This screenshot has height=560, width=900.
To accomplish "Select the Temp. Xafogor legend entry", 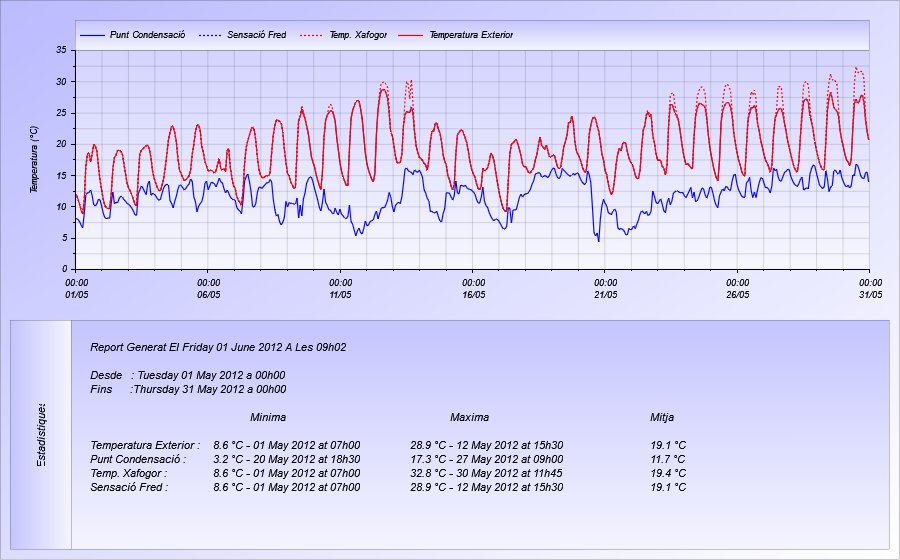I will pyautogui.click(x=359, y=35).
